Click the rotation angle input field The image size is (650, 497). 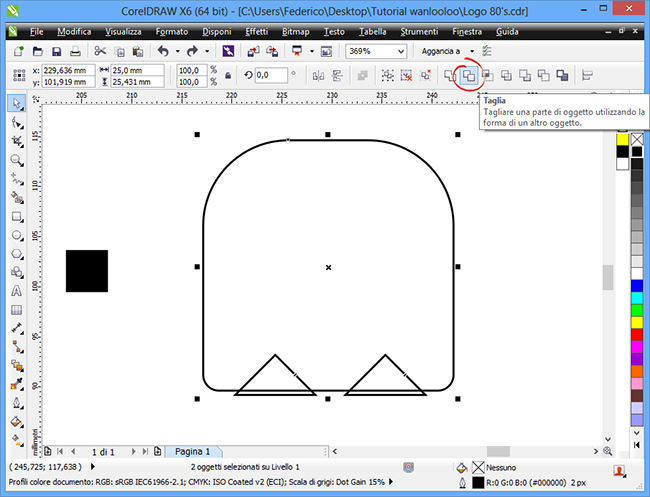(271, 75)
